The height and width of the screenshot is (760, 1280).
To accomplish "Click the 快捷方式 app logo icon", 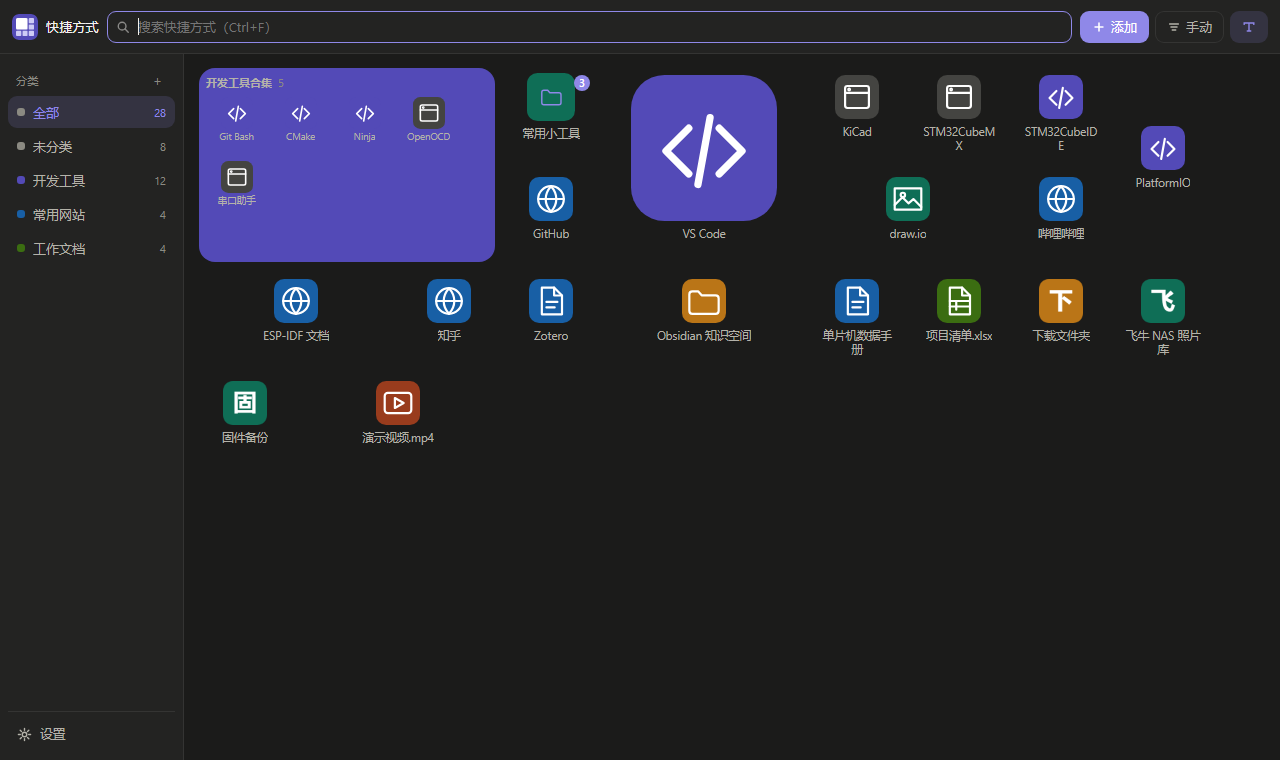I will pyautogui.click(x=25, y=27).
